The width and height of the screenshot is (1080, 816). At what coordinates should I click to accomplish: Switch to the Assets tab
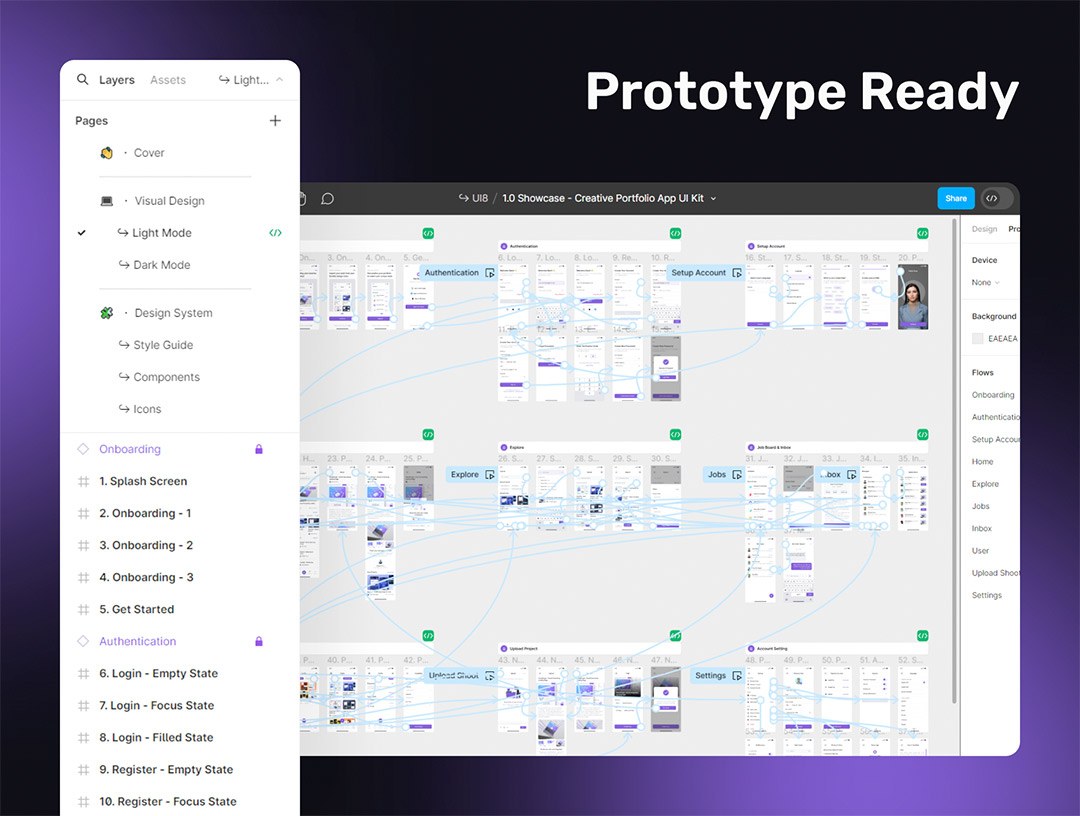168,80
